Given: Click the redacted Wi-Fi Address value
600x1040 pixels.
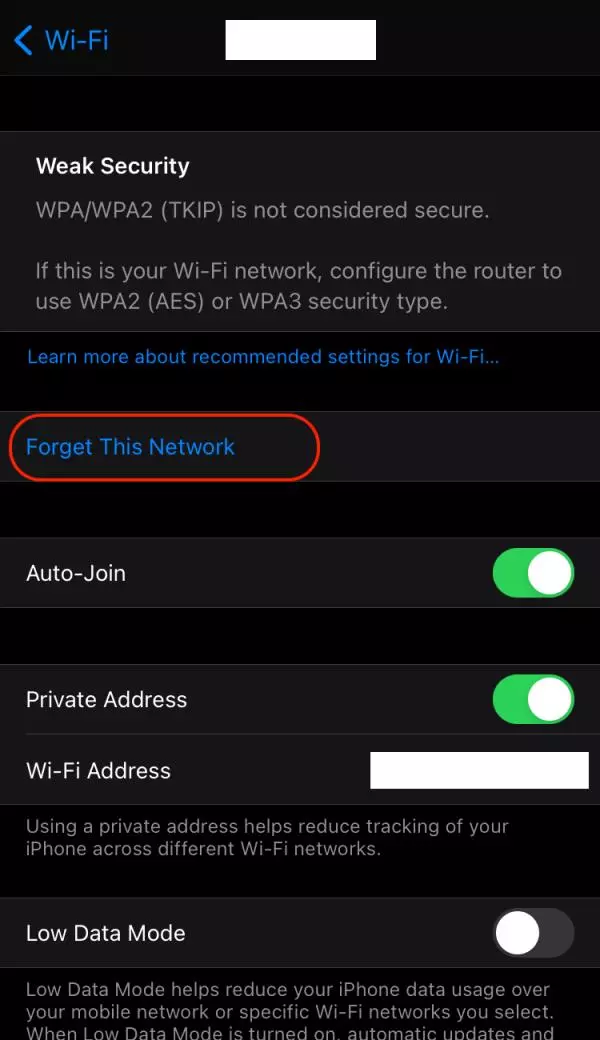Looking at the screenshot, I should (x=479, y=771).
